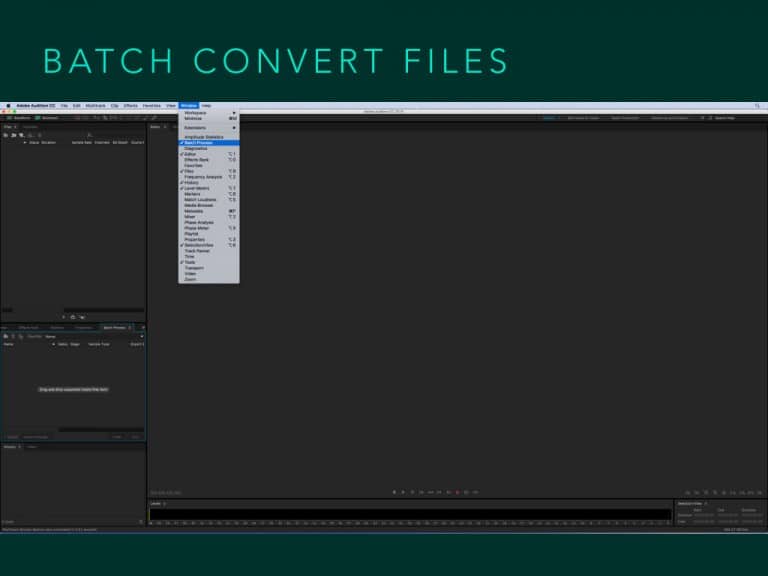Click the Open File icon in the Files panel

click(x=6, y=135)
